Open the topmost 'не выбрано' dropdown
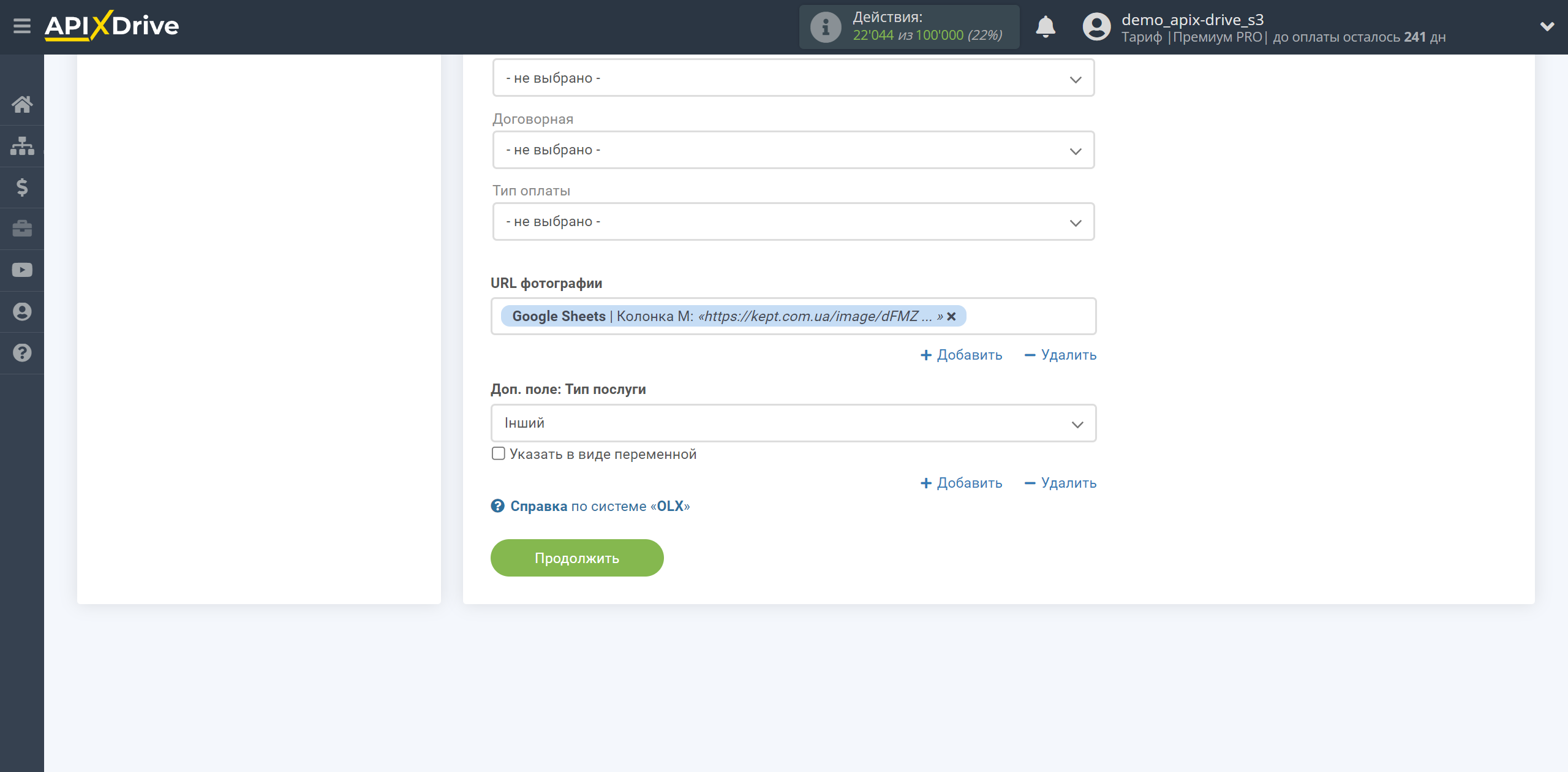 tap(793, 78)
